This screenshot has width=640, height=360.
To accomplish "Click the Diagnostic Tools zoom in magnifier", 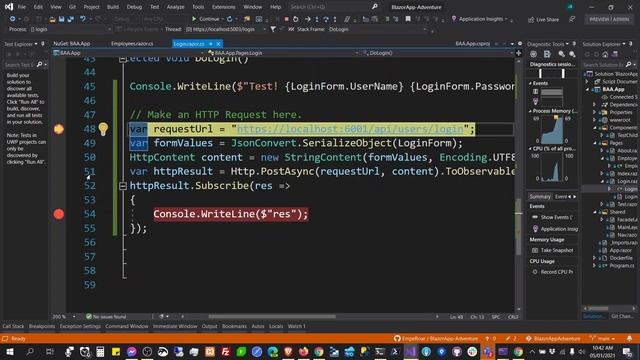I will 562,54.
